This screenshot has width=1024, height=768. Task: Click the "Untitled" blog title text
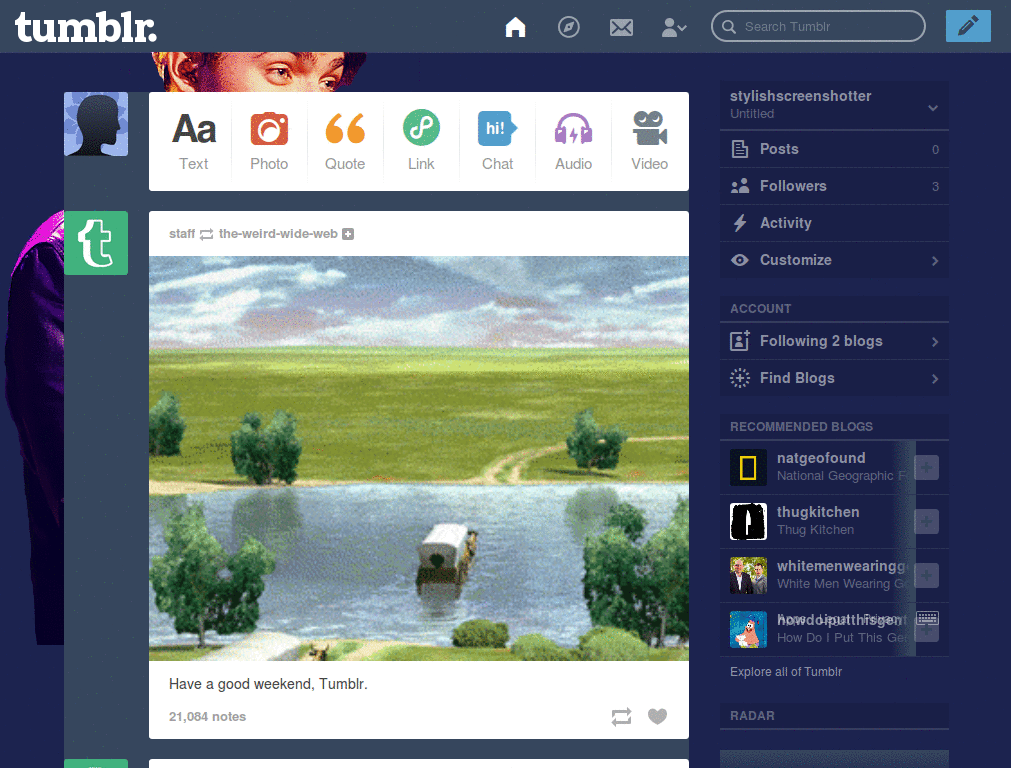tap(752, 114)
